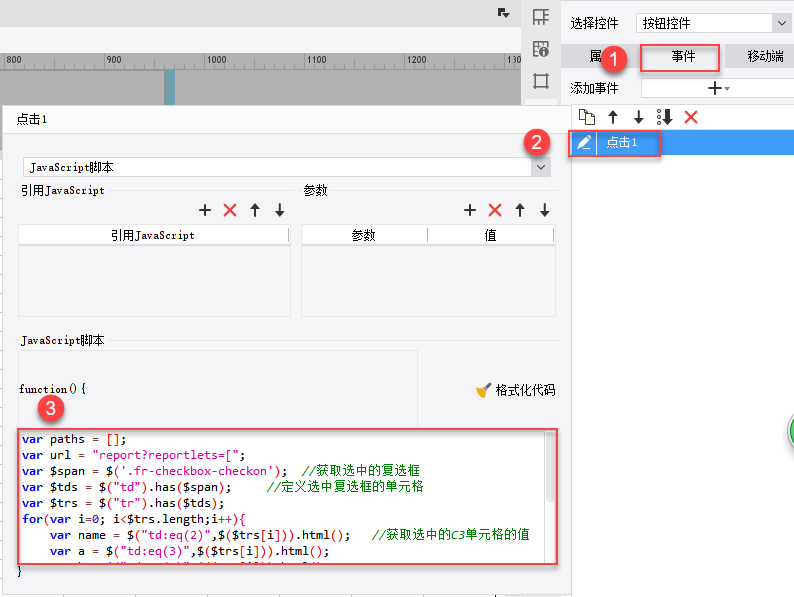Click the 'var paths = [];' code line
Image resolution: width=794 pixels, height=597 pixels.
click(74, 439)
